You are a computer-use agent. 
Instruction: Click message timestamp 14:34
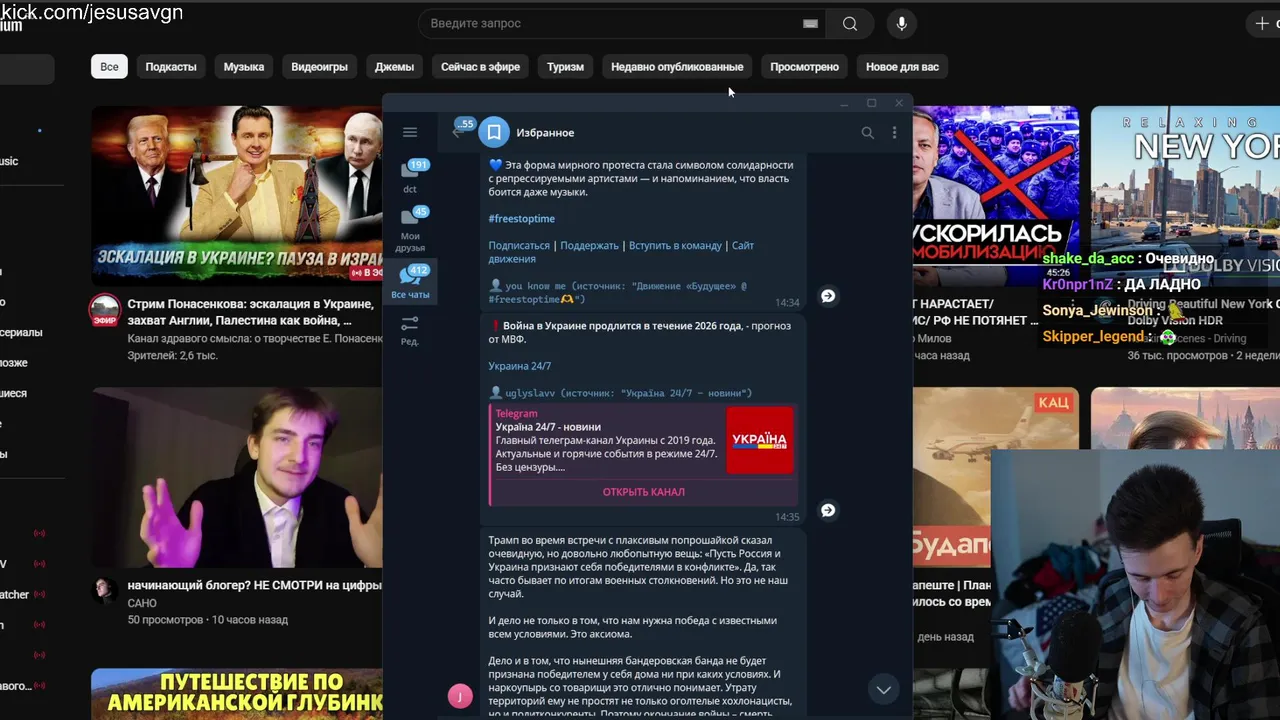(x=787, y=303)
